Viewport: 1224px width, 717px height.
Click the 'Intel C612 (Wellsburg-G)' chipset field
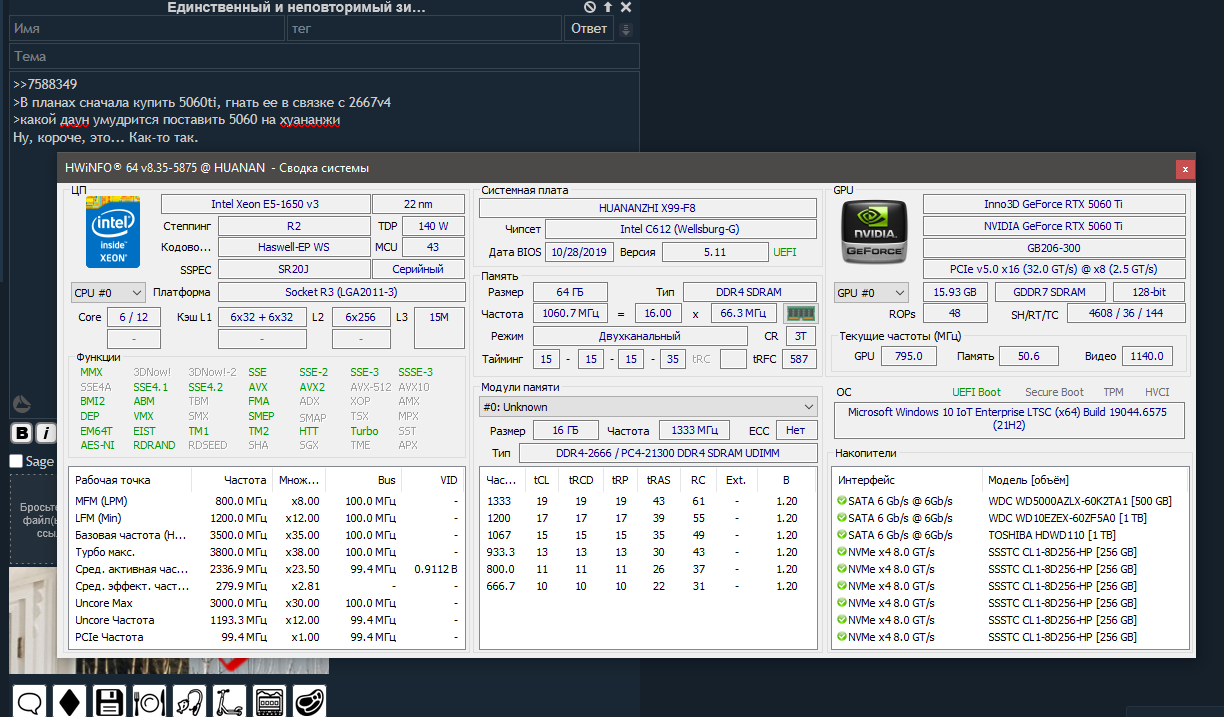tap(680, 230)
